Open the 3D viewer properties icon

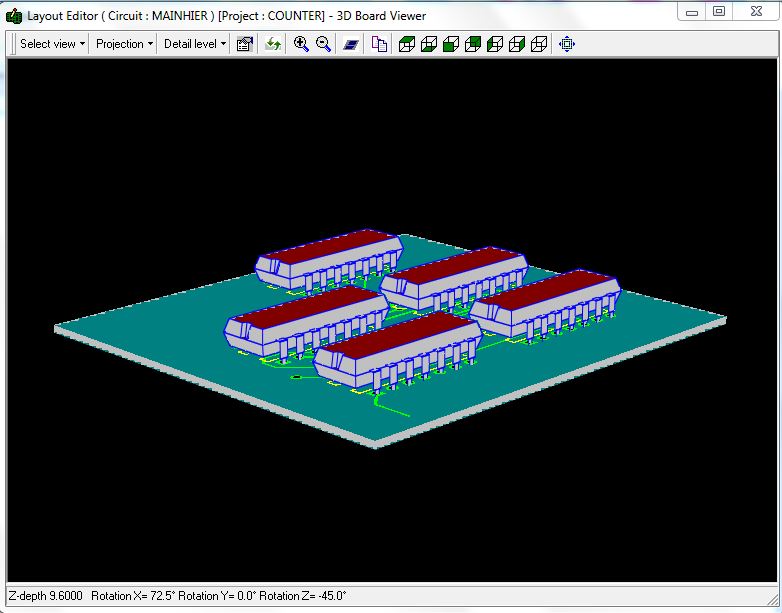[x=244, y=44]
